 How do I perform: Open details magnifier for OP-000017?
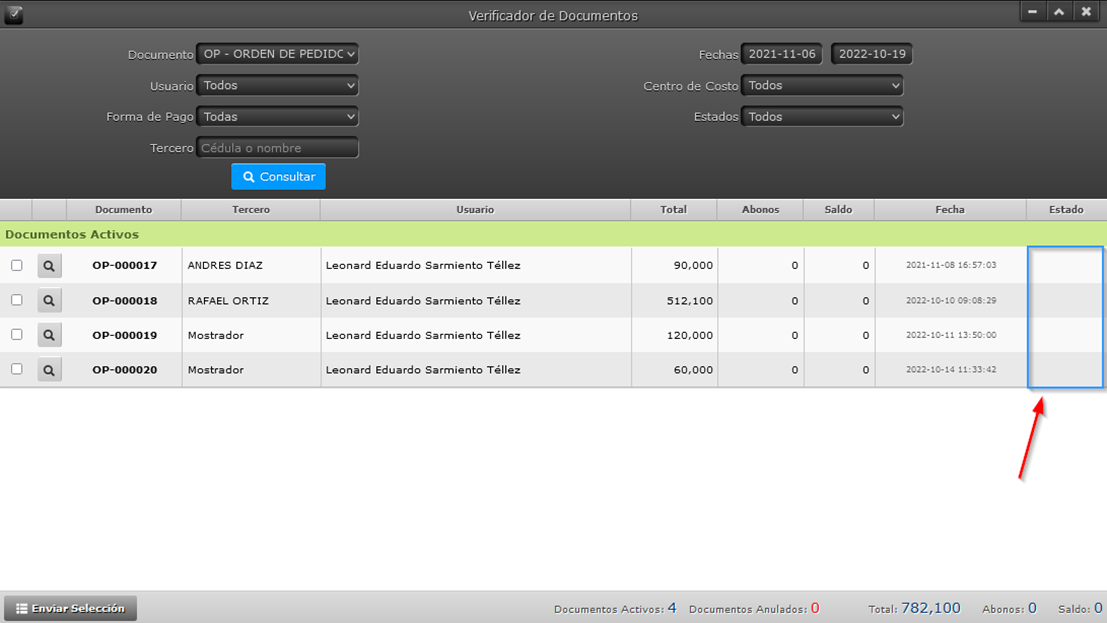tap(49, 266)
